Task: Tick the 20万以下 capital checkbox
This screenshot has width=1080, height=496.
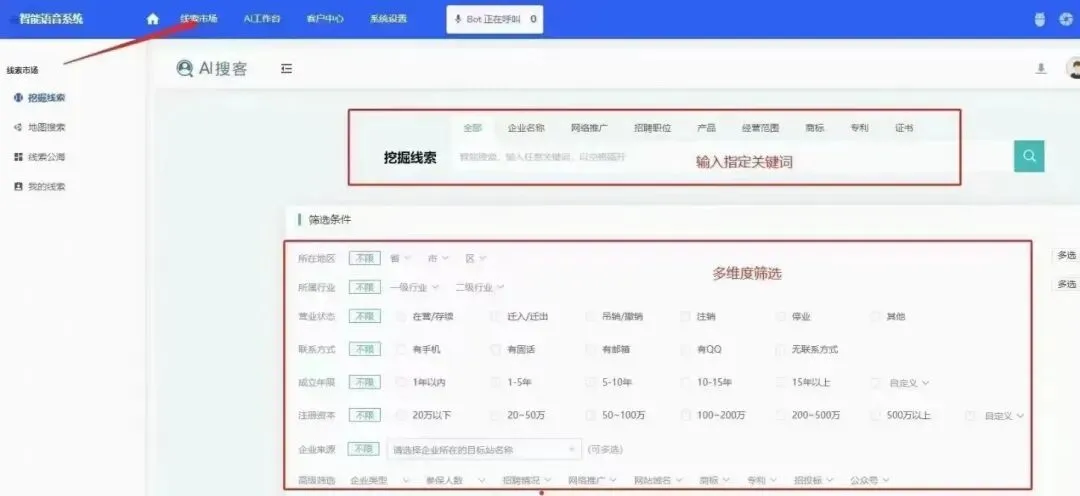Action: click(401, 415)
